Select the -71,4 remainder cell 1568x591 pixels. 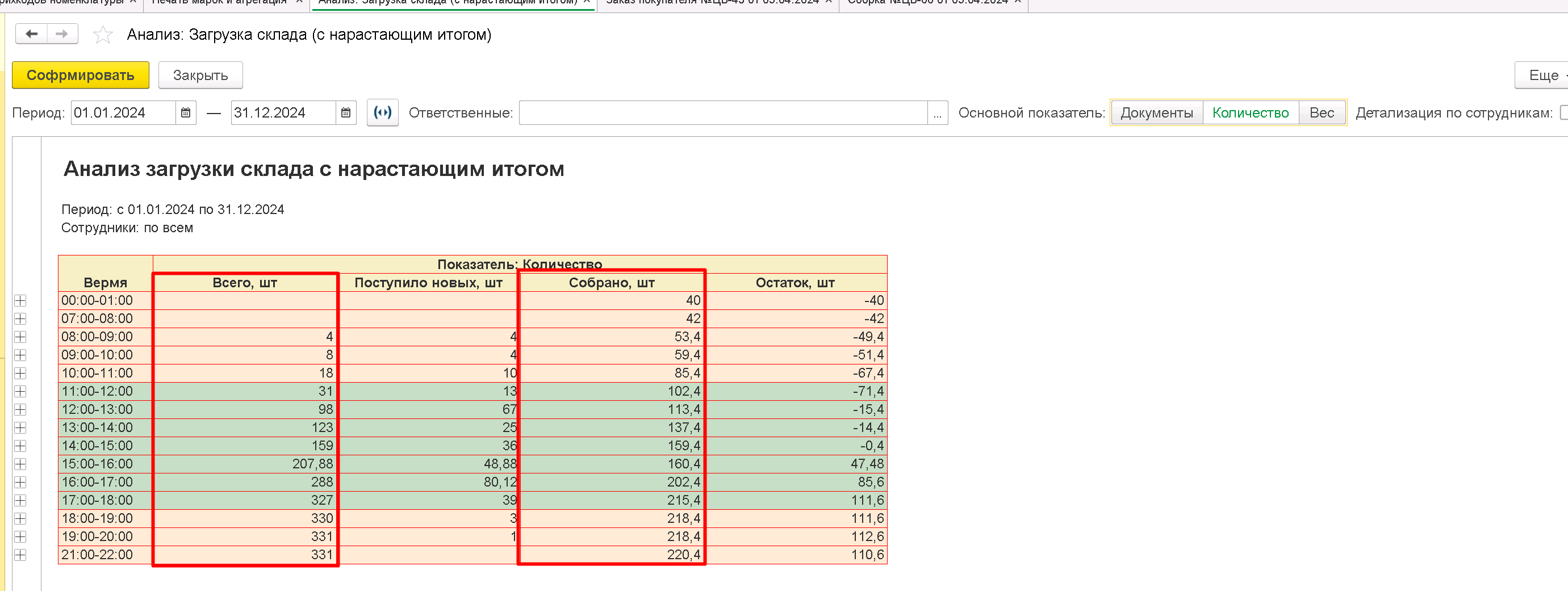(796, 391)
